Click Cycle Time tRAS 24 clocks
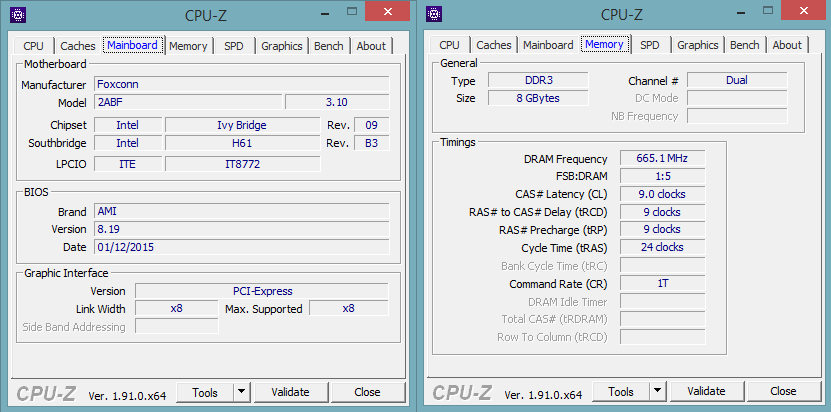Screen dimensions: 831x412 (662, 247)
